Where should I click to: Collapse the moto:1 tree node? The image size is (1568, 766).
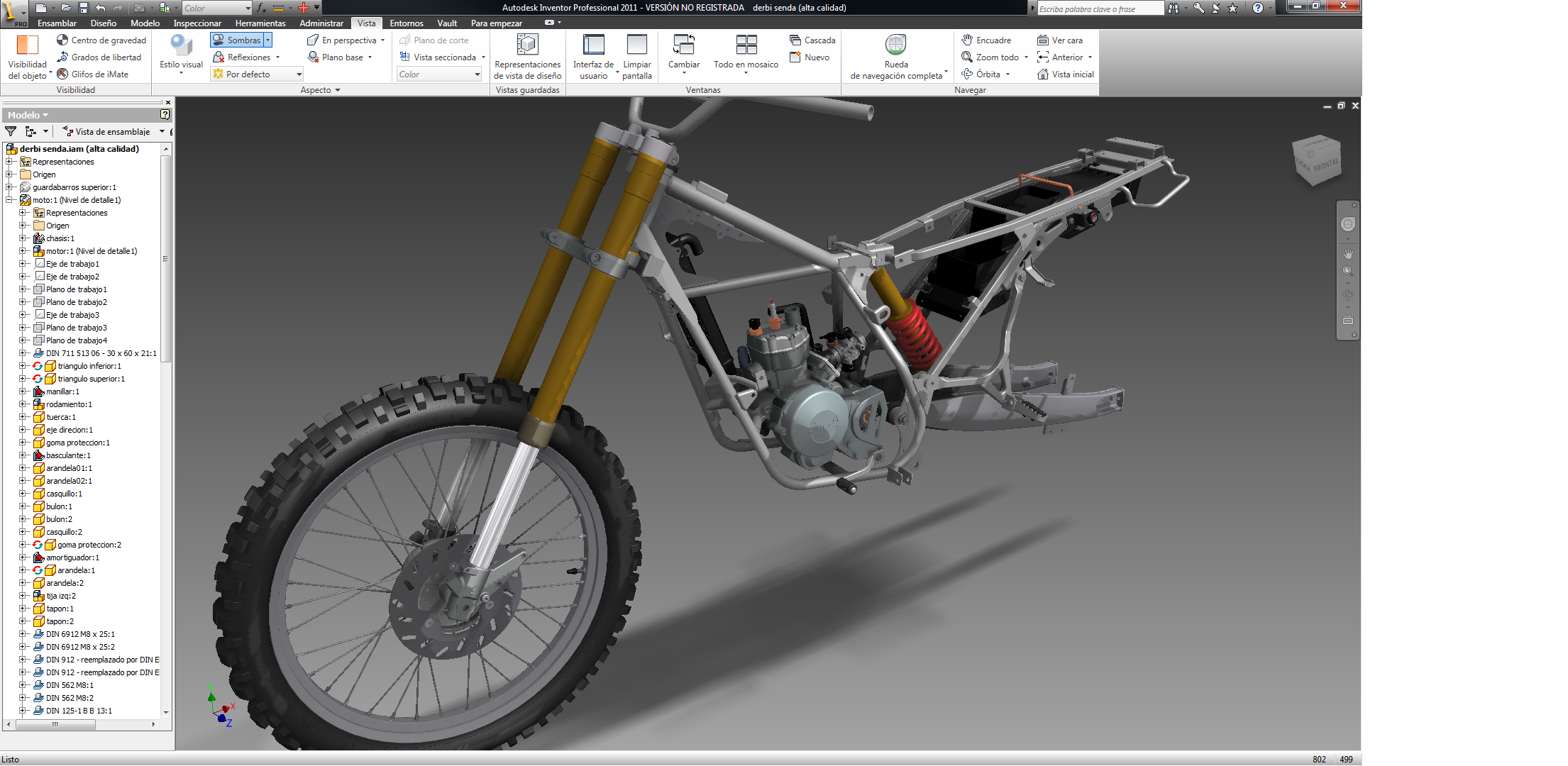[10, 200]
